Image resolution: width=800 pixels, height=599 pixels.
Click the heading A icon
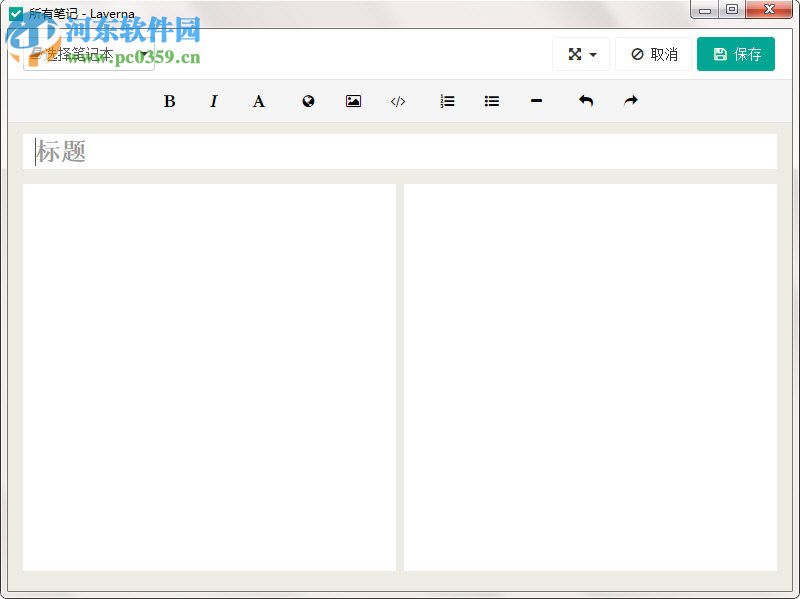tap(259, 101)
